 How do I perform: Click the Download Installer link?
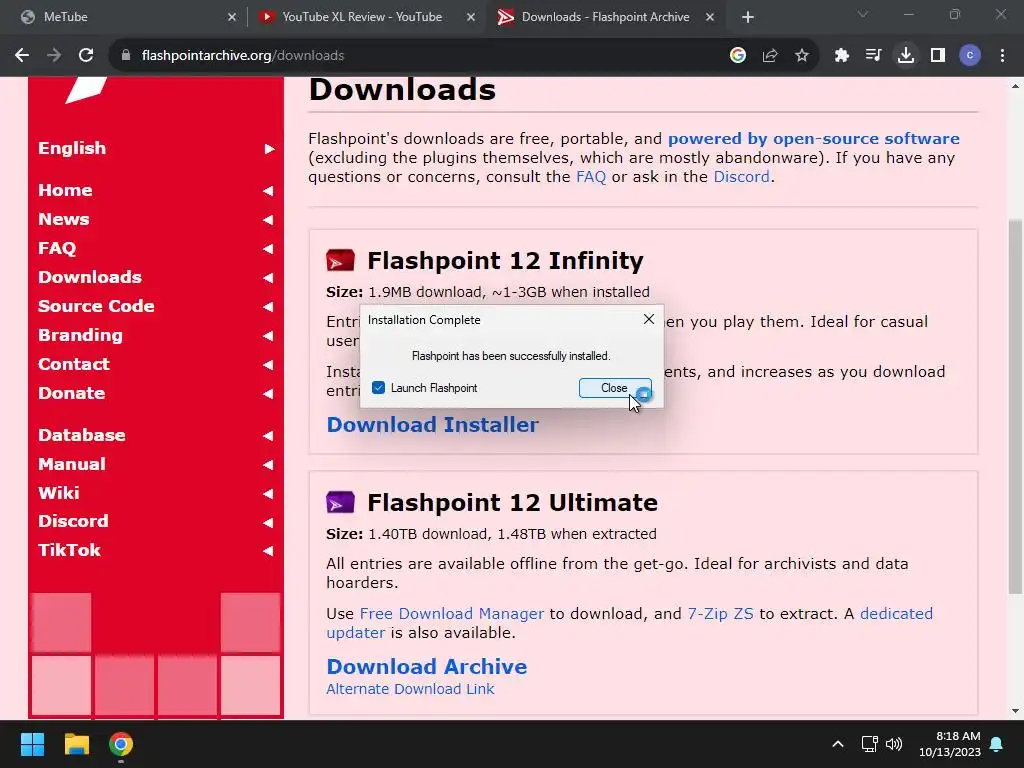click(432, 424)
